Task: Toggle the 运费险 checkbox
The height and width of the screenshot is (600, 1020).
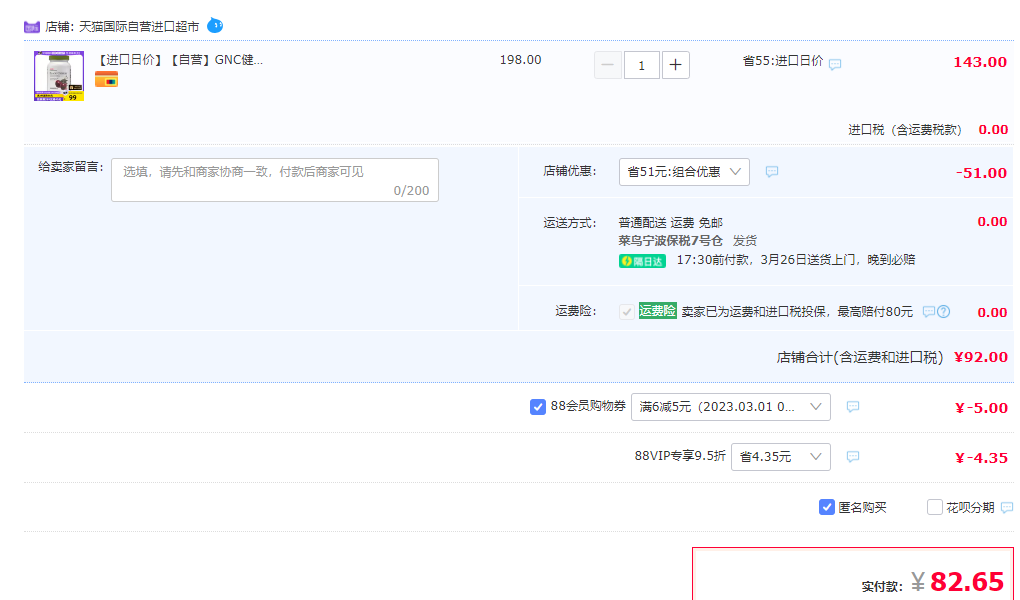Action: 626,312
